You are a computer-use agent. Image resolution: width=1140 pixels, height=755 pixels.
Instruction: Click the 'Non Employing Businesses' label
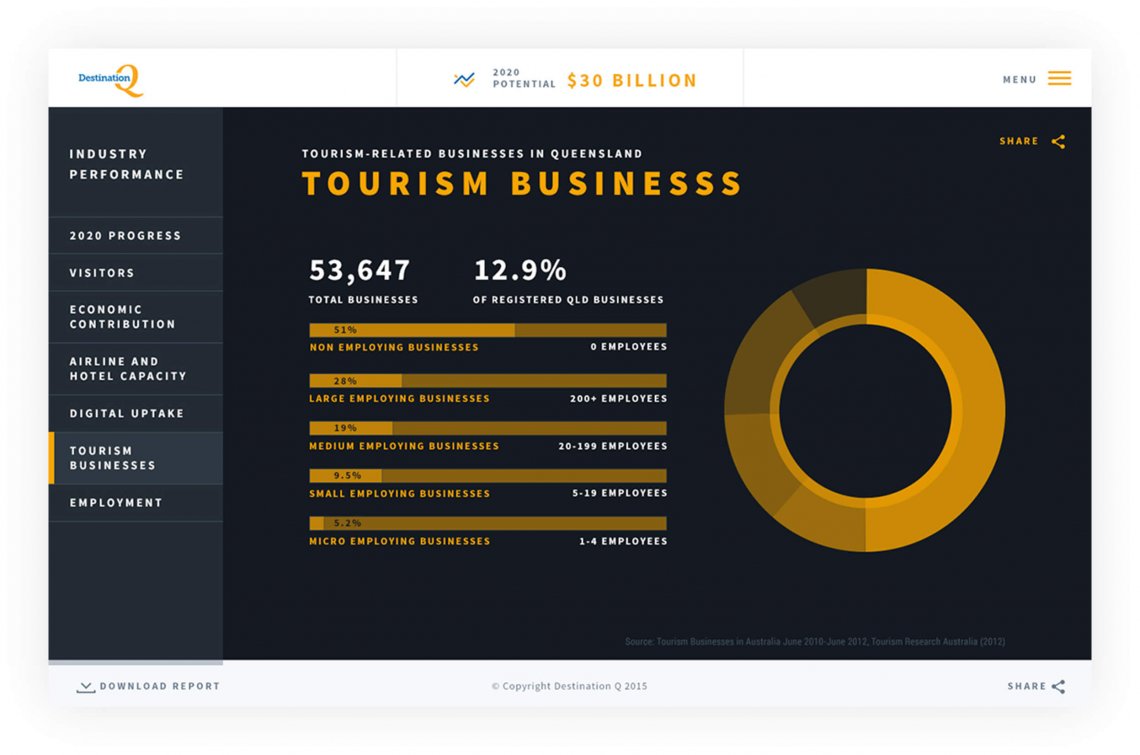tap(394, 348)
